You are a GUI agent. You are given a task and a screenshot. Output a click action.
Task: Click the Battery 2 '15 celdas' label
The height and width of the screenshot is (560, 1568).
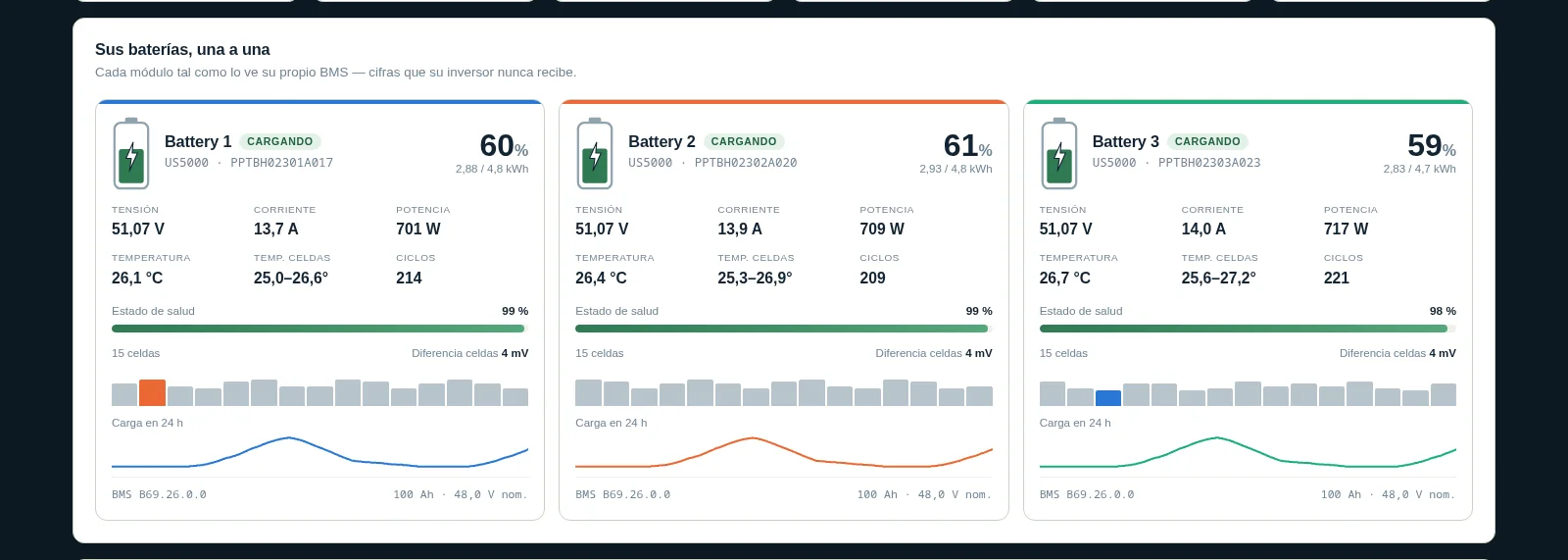point(600,353)
